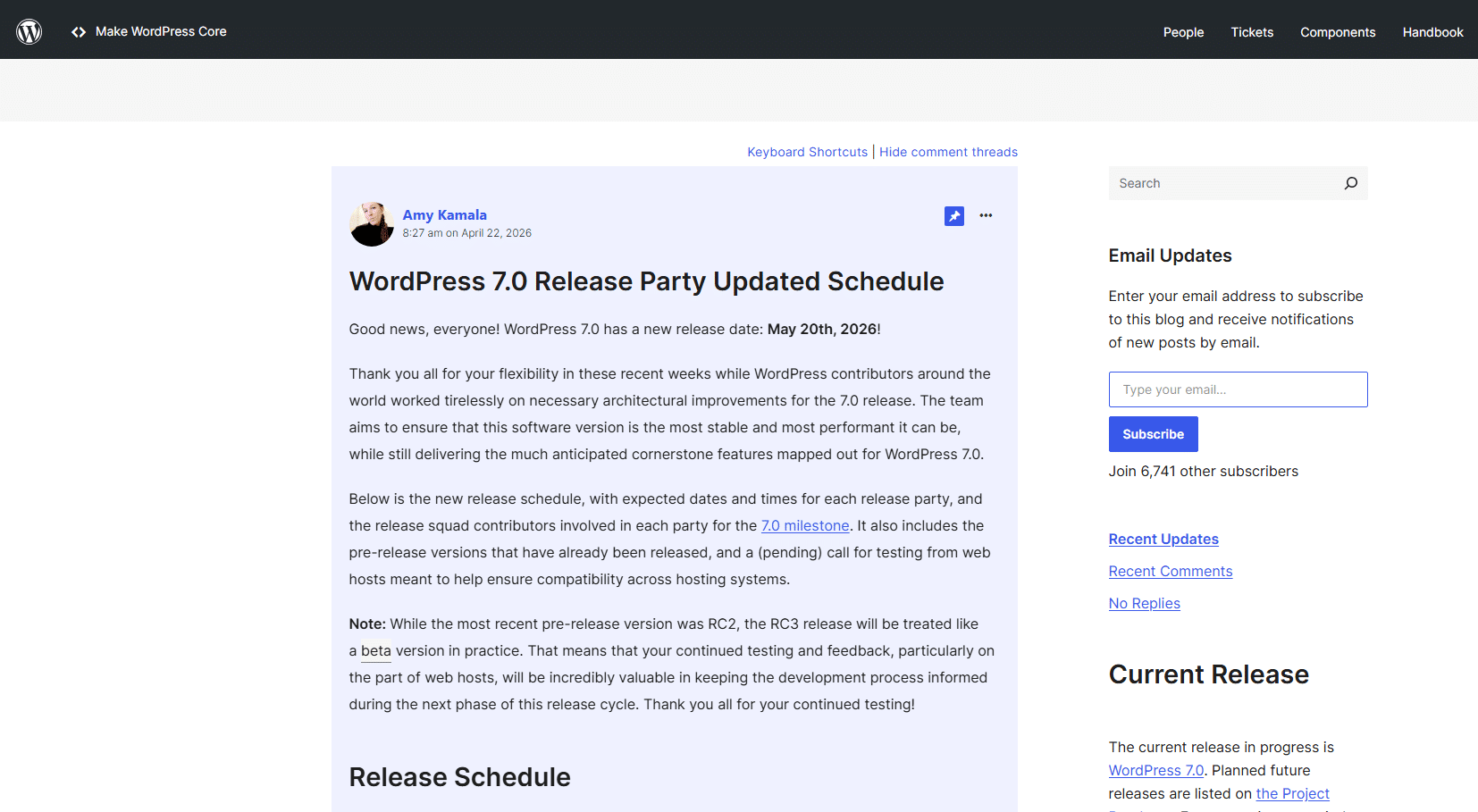
Task: Open Keyboard Shortcuts link
Action: coord(808,152)
